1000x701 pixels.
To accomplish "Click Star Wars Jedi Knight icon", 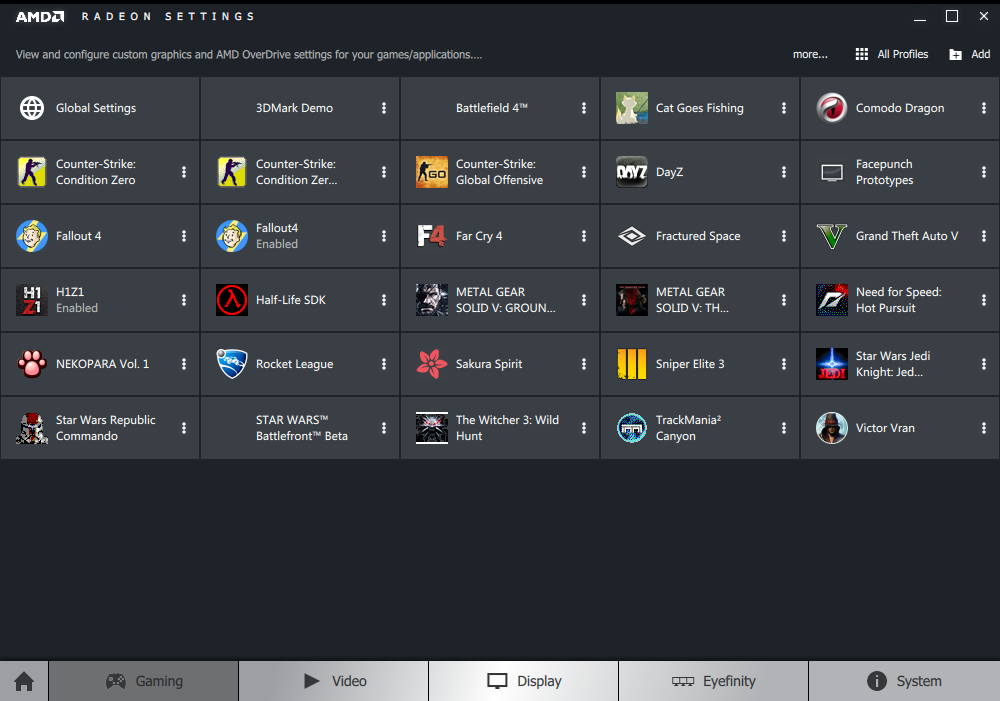I will point(832,364).
